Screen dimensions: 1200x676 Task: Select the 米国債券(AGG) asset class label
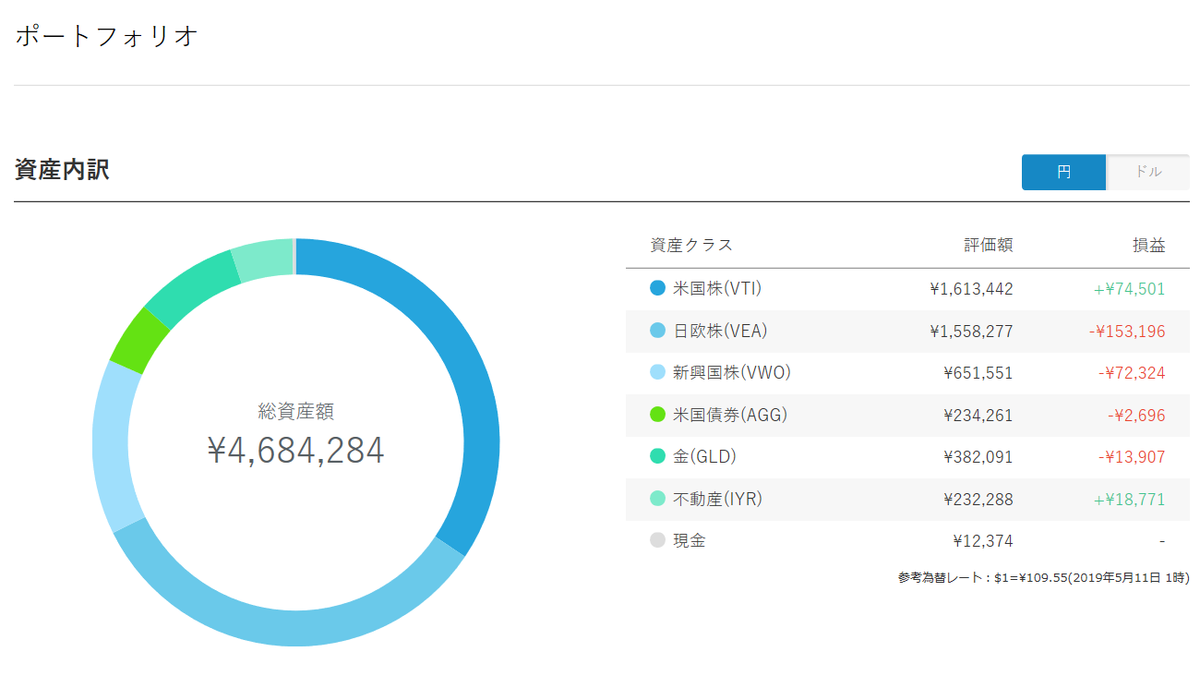pyautogui.click(x=730, y=415)
